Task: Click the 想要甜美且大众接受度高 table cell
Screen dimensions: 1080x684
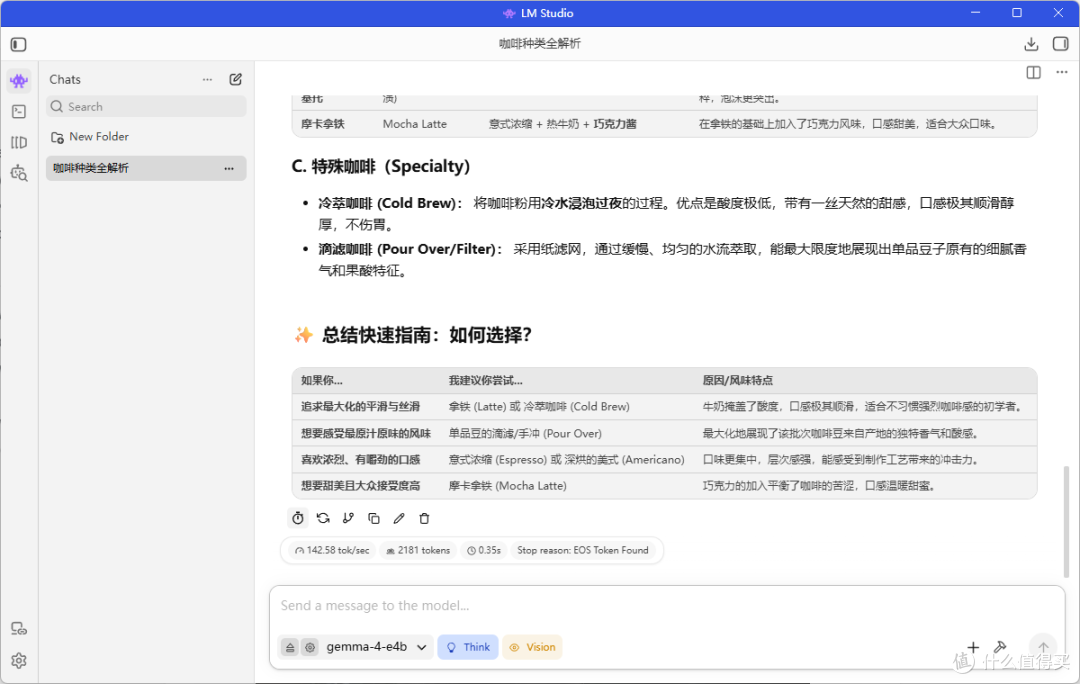Action: (x=360, y=486)
